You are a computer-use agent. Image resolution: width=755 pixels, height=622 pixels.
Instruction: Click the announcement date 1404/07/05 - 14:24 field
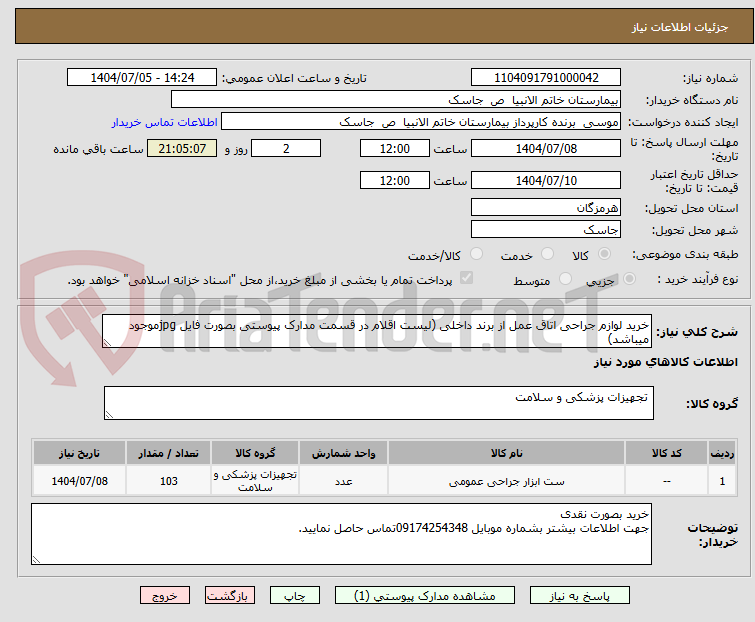click(142, 78)
